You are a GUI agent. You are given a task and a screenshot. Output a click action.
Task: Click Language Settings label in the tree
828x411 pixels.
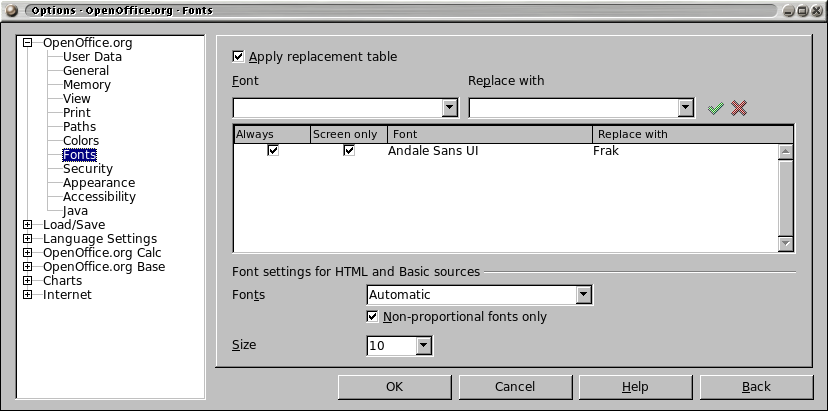[x=100, y=239]
